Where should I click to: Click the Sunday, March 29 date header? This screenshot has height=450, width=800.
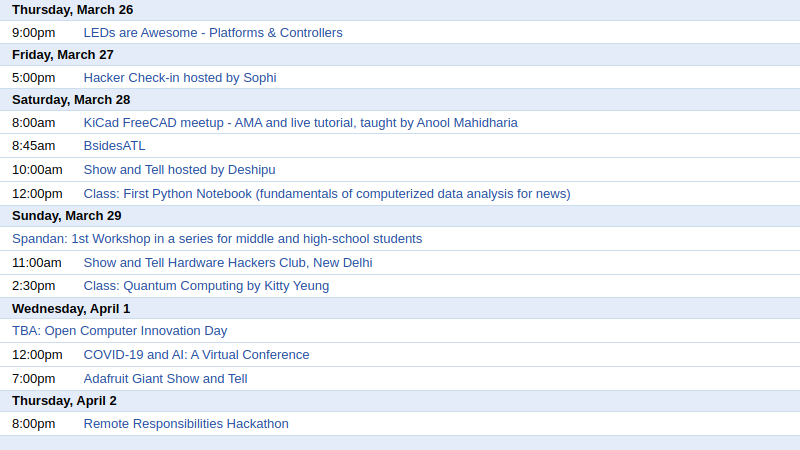[x=67, y=216]
